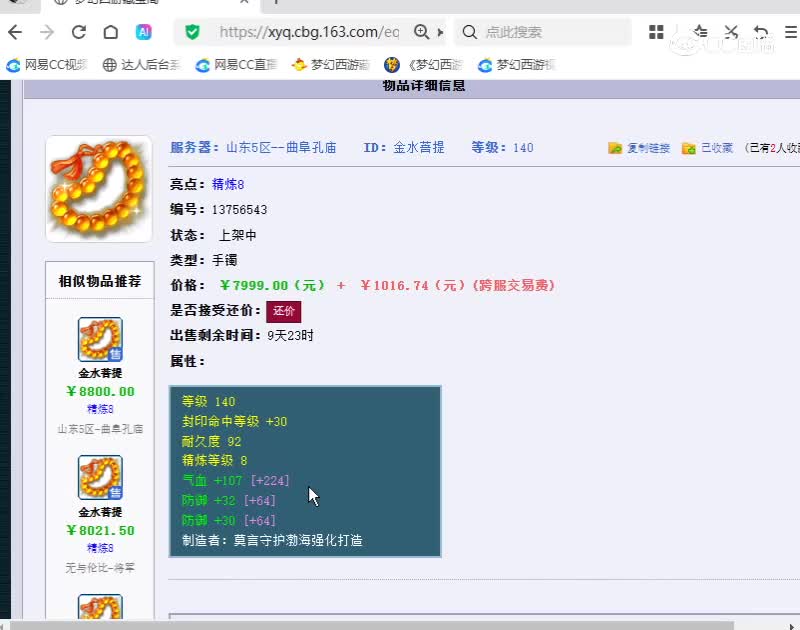This screenshot has height=630, width=800.
Task: Click the green security shield icon
Action: pos(192,32)
